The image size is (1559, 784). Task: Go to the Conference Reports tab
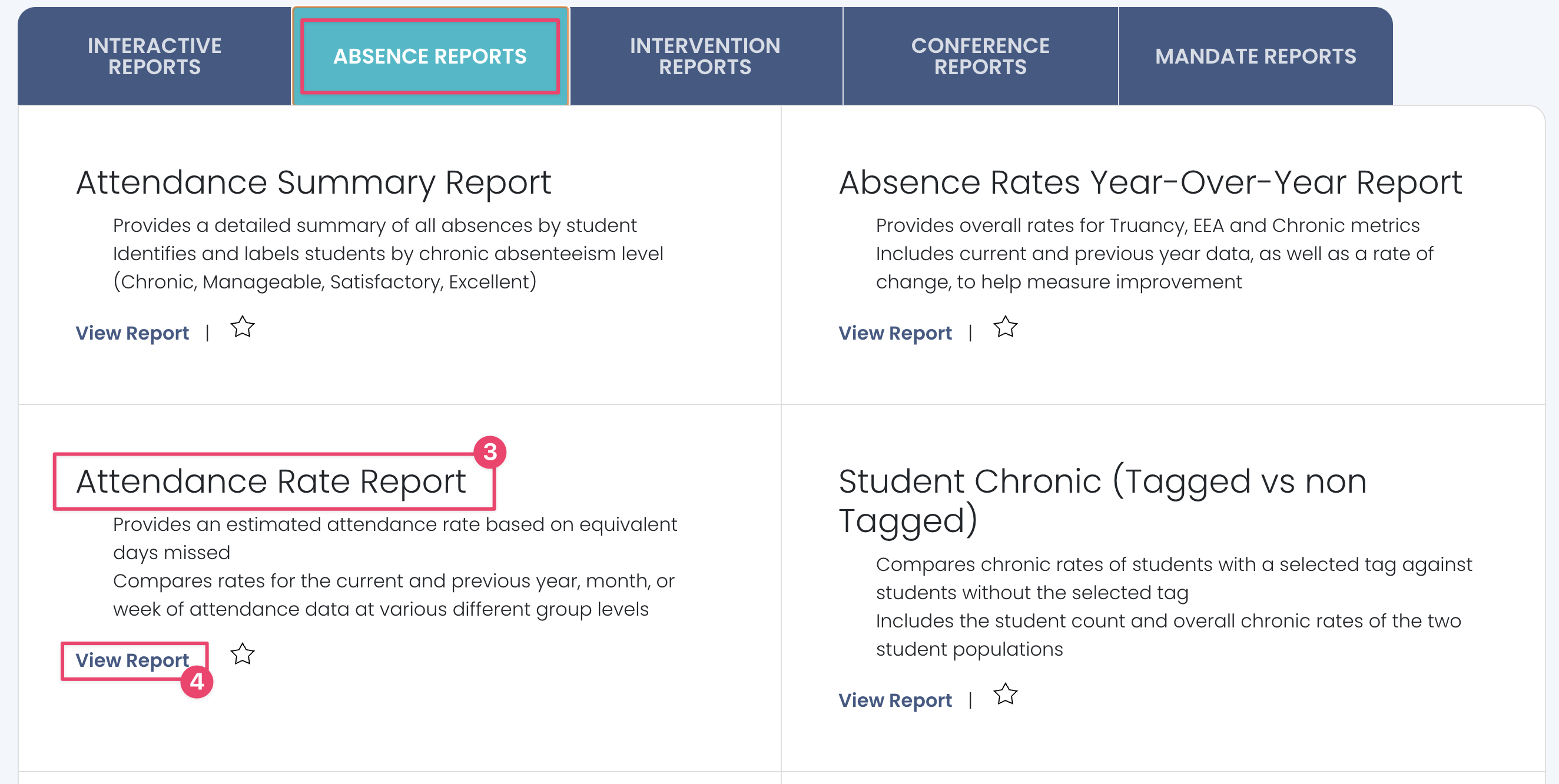pos(980,57)
